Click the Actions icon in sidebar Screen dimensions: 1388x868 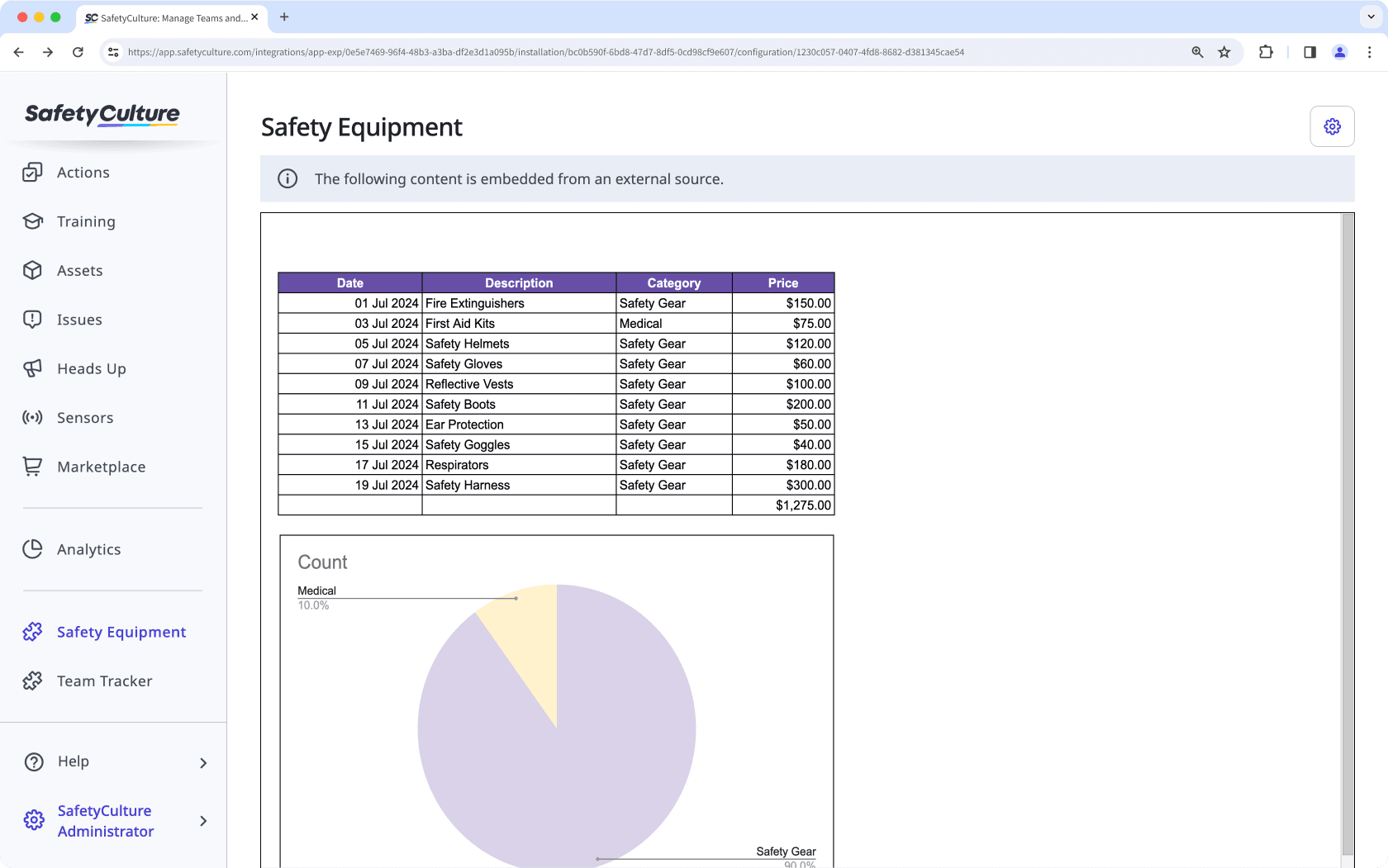coord(32,173)
